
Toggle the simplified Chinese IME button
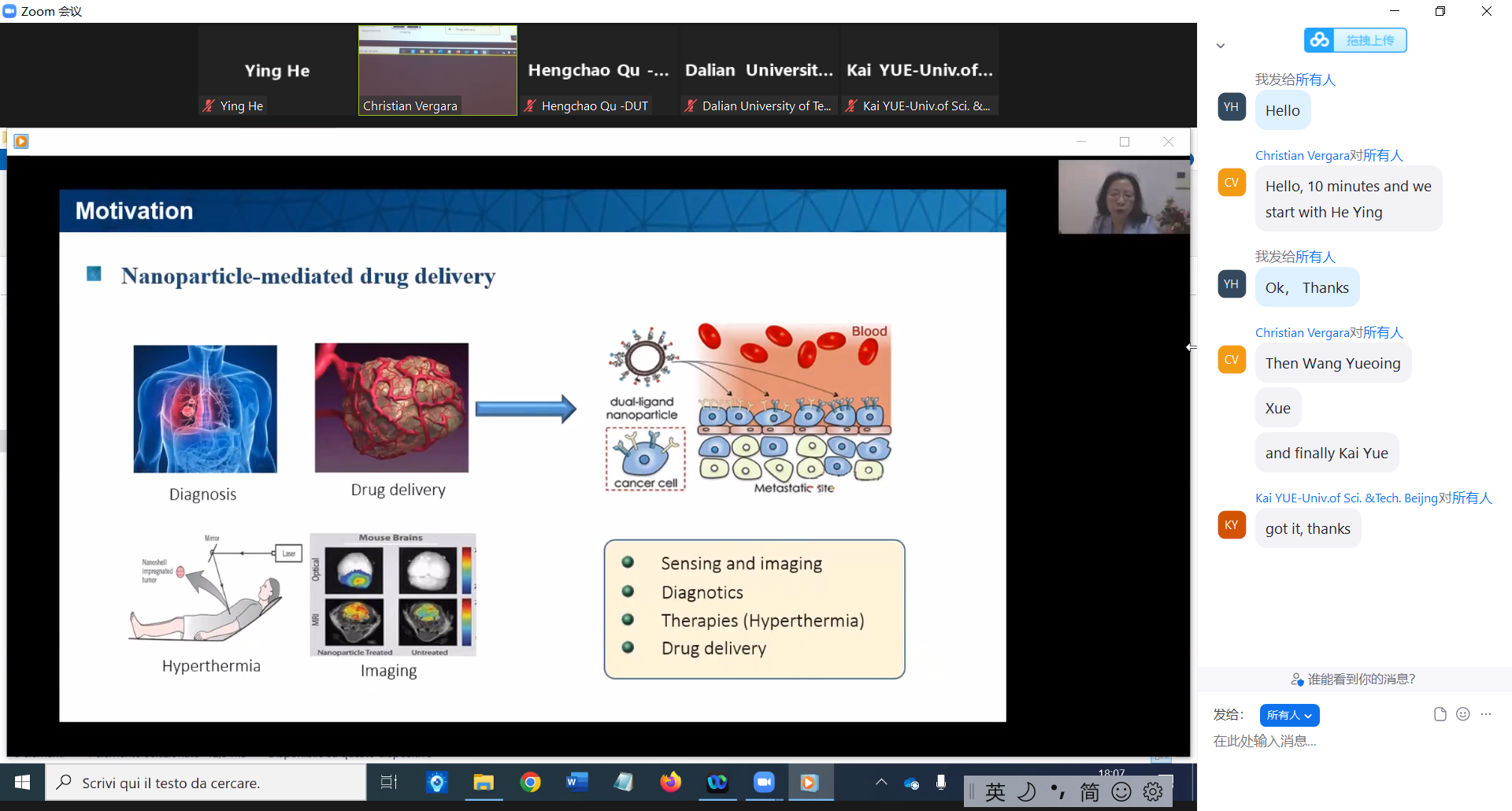pos(1089,792)
